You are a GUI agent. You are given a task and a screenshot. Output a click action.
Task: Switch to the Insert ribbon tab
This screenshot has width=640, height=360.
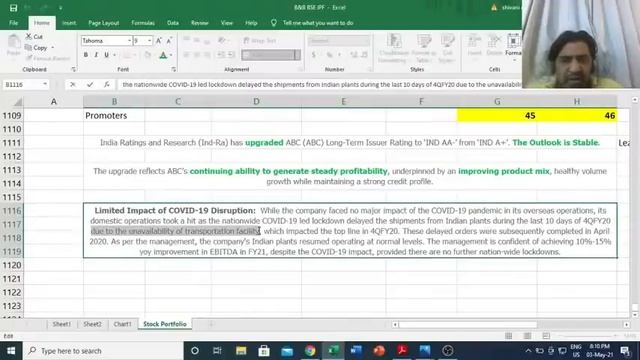click(69, 23)
